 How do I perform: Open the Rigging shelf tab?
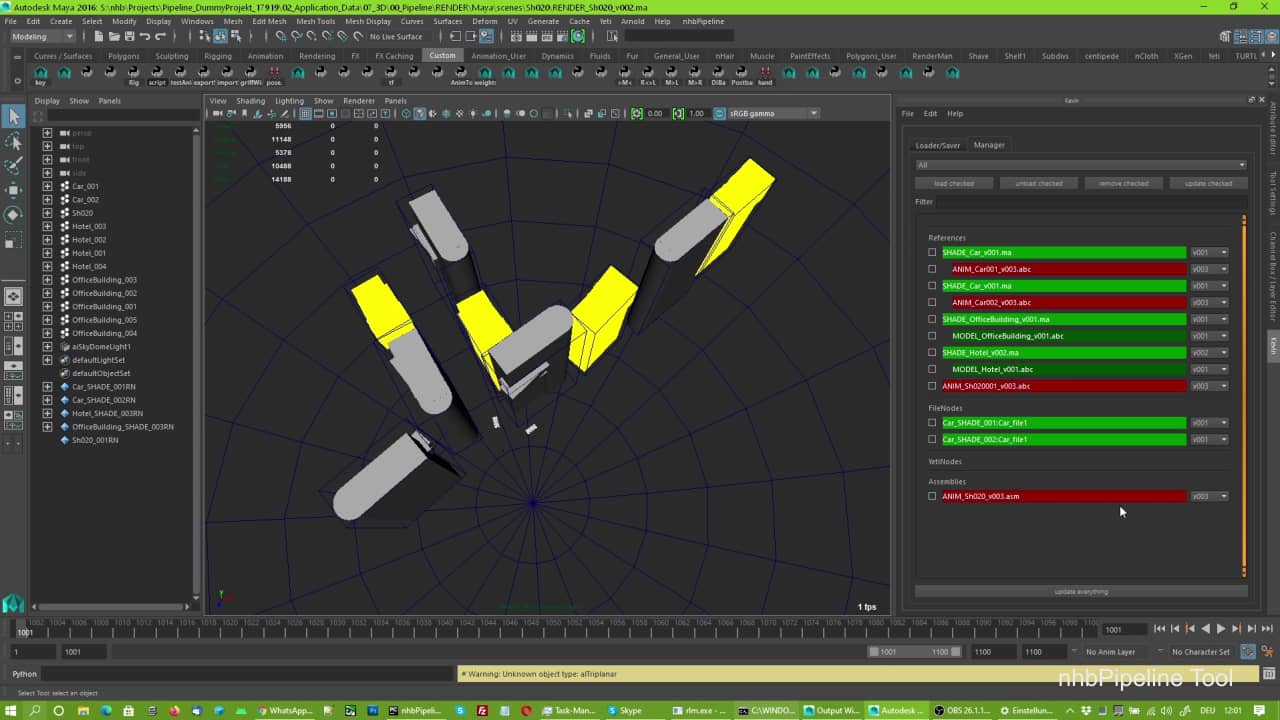point(218,56)
